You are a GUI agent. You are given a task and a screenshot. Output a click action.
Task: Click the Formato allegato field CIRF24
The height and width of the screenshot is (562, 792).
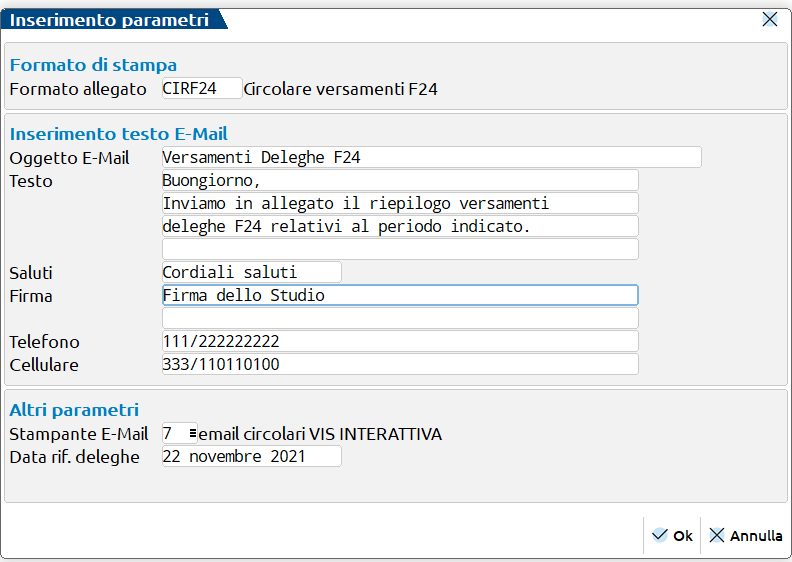pos(201,89)
